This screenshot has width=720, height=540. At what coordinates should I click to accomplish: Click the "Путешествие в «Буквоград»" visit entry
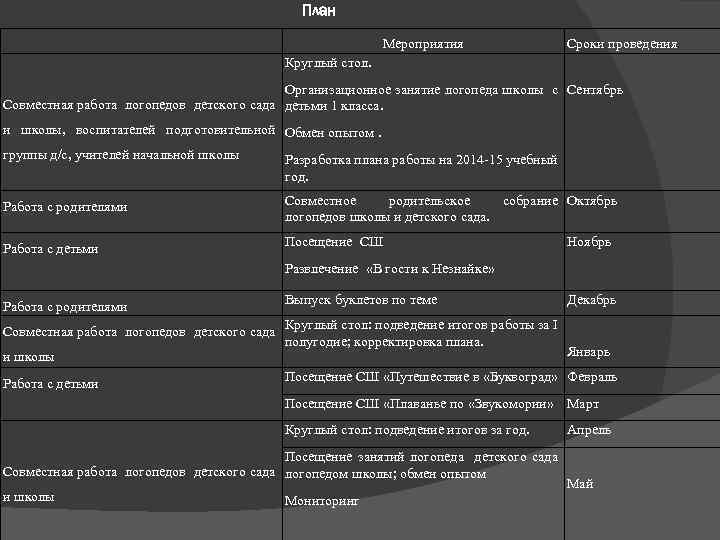tap(422, 377)
